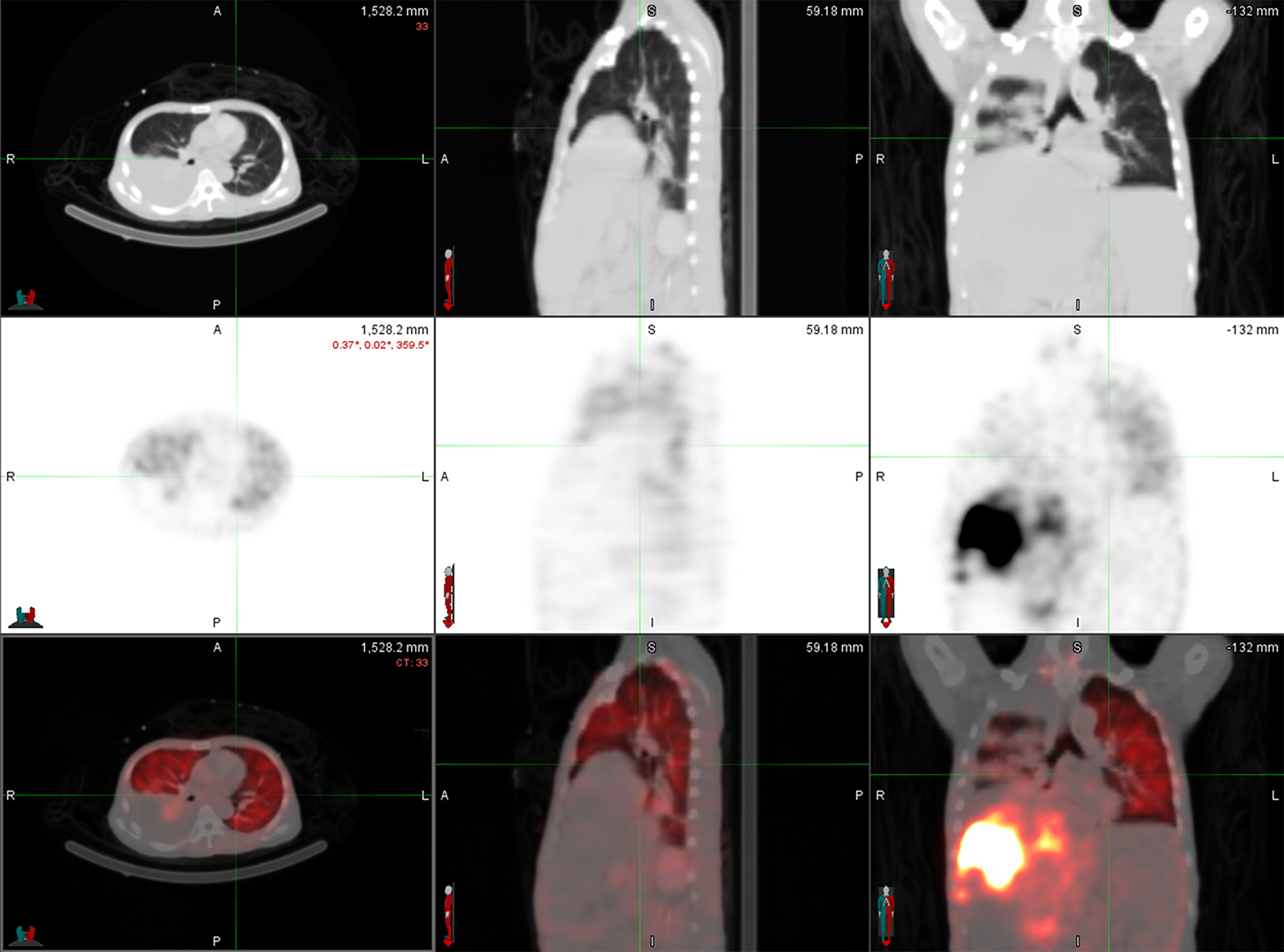
Task: Click the orientation figure in axial PET panel
Action: click(x=27, y=614)
